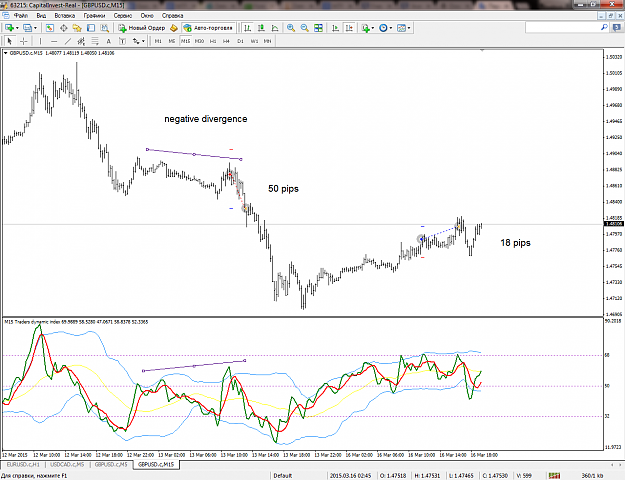Select the text label 'T' tool
This screenshot has height=480, width=625.
(122, 41)
